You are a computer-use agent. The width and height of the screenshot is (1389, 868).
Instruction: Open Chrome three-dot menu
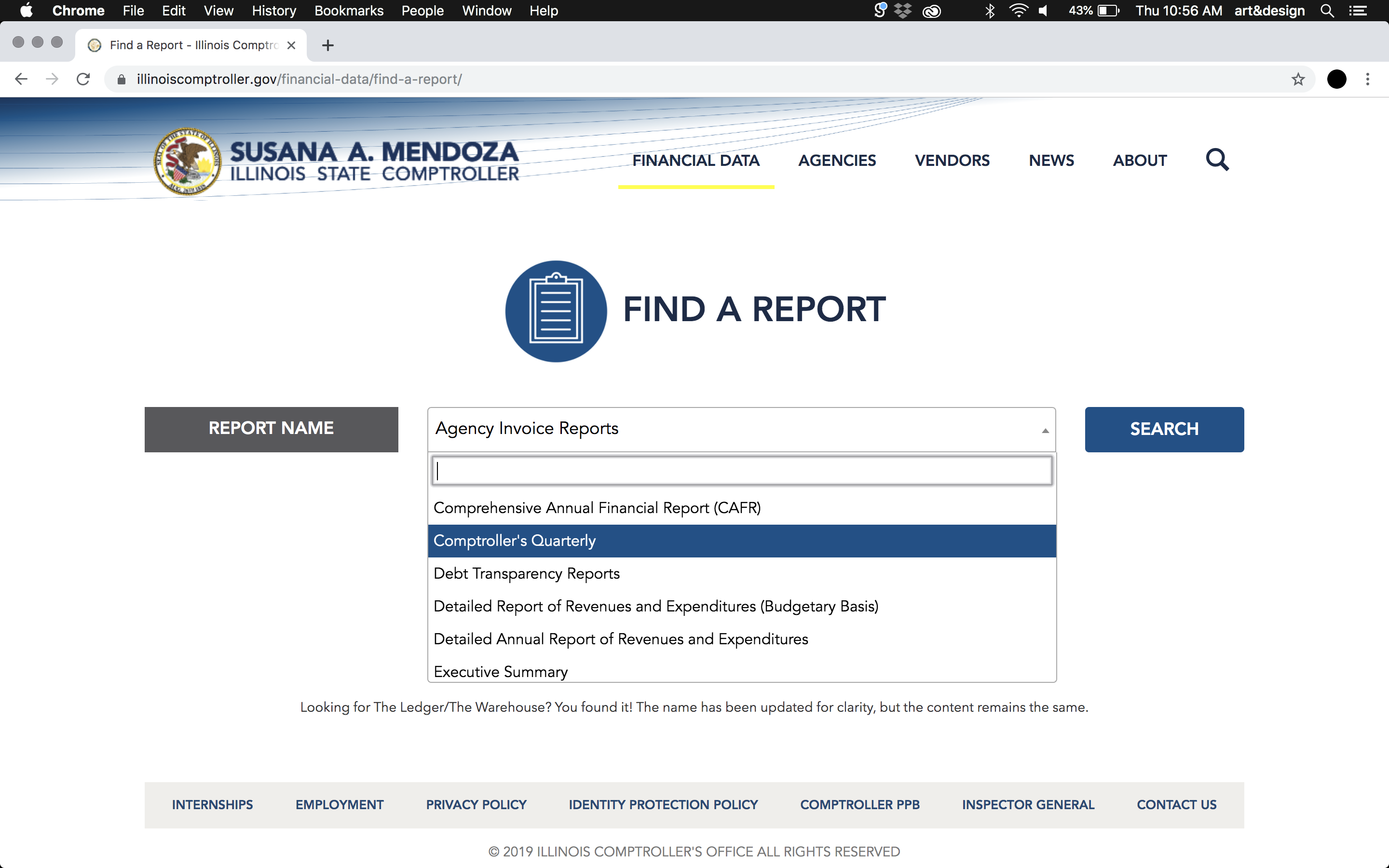pos(1367,79)
